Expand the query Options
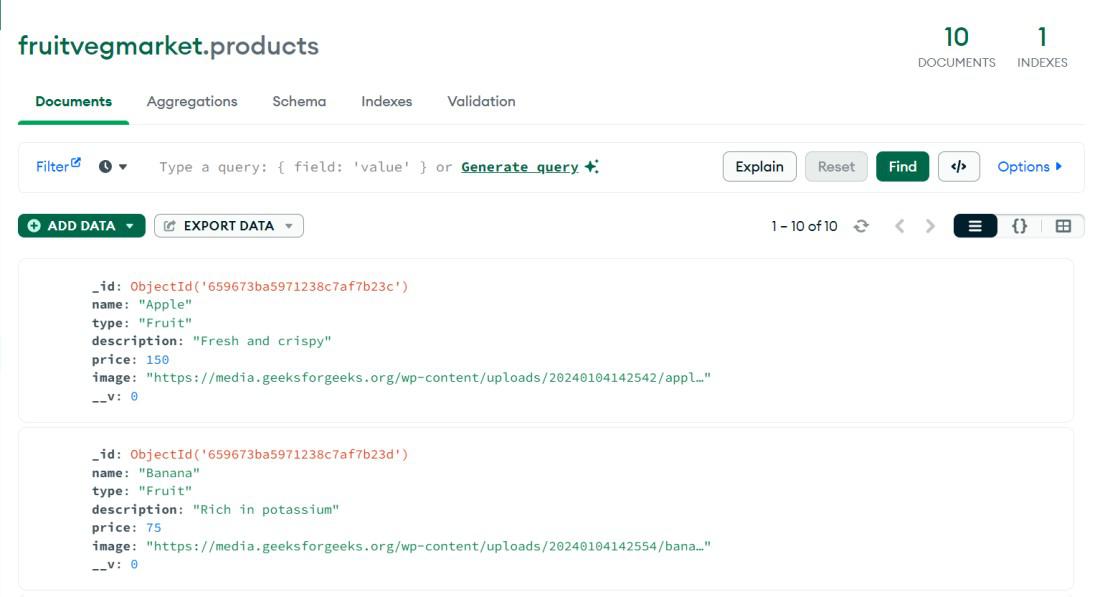Image resolution: width=1100 pixels, height=597 pixels. (1029, 167)
